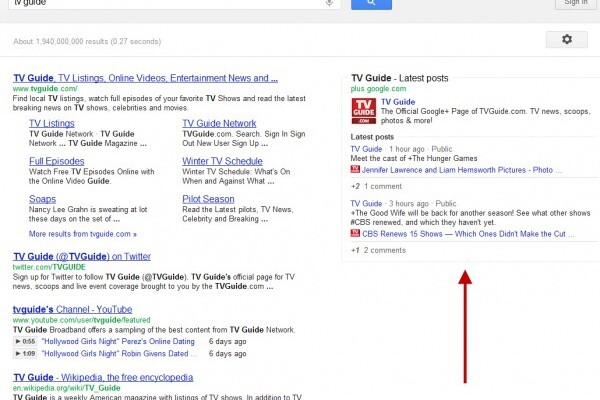Viewport: 600px width, 400px height.
Task: Open the gear settings menu
Action: coord(567,39)
